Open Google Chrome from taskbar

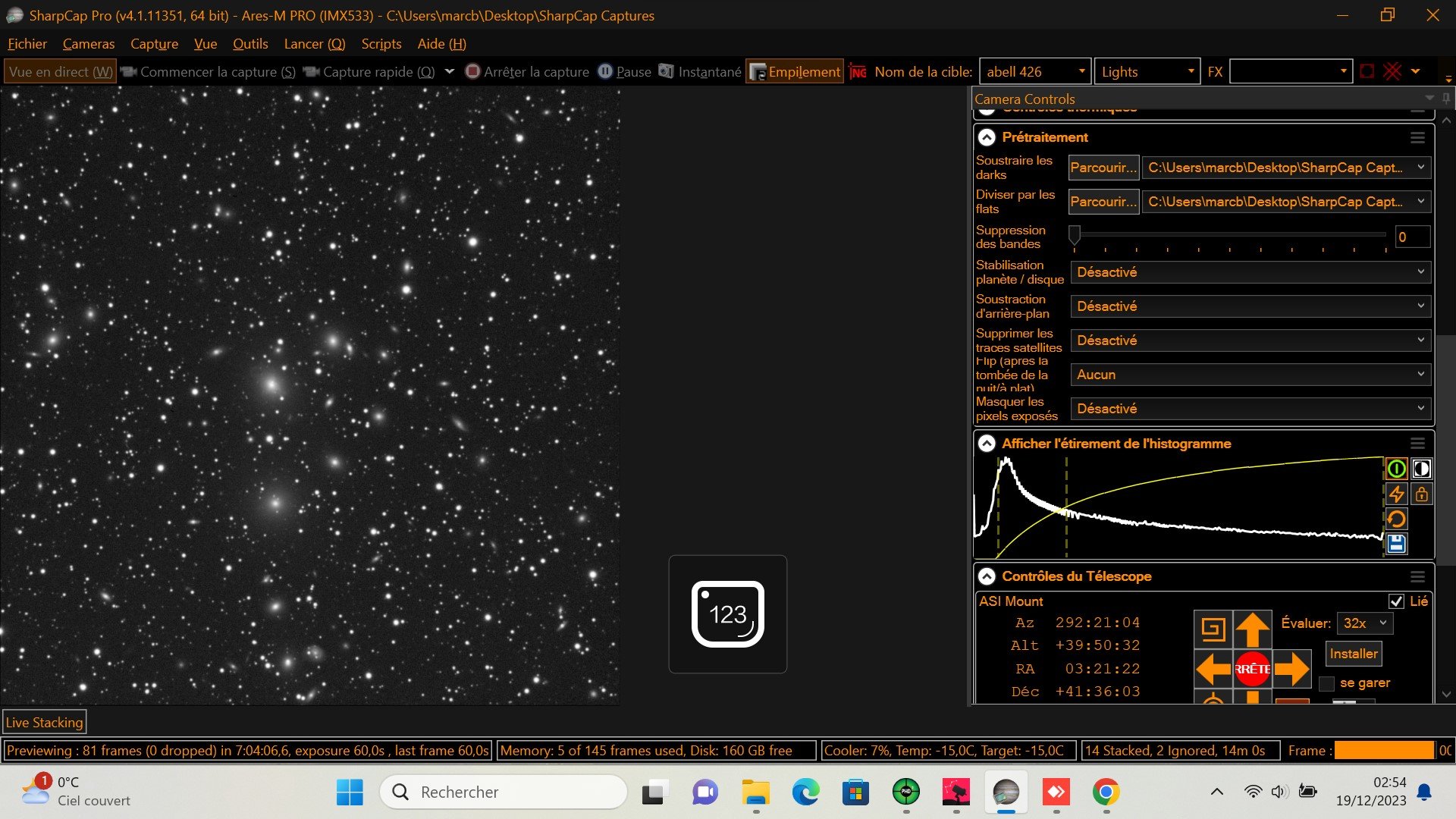pyautogui.click(x=1106, y=792)
